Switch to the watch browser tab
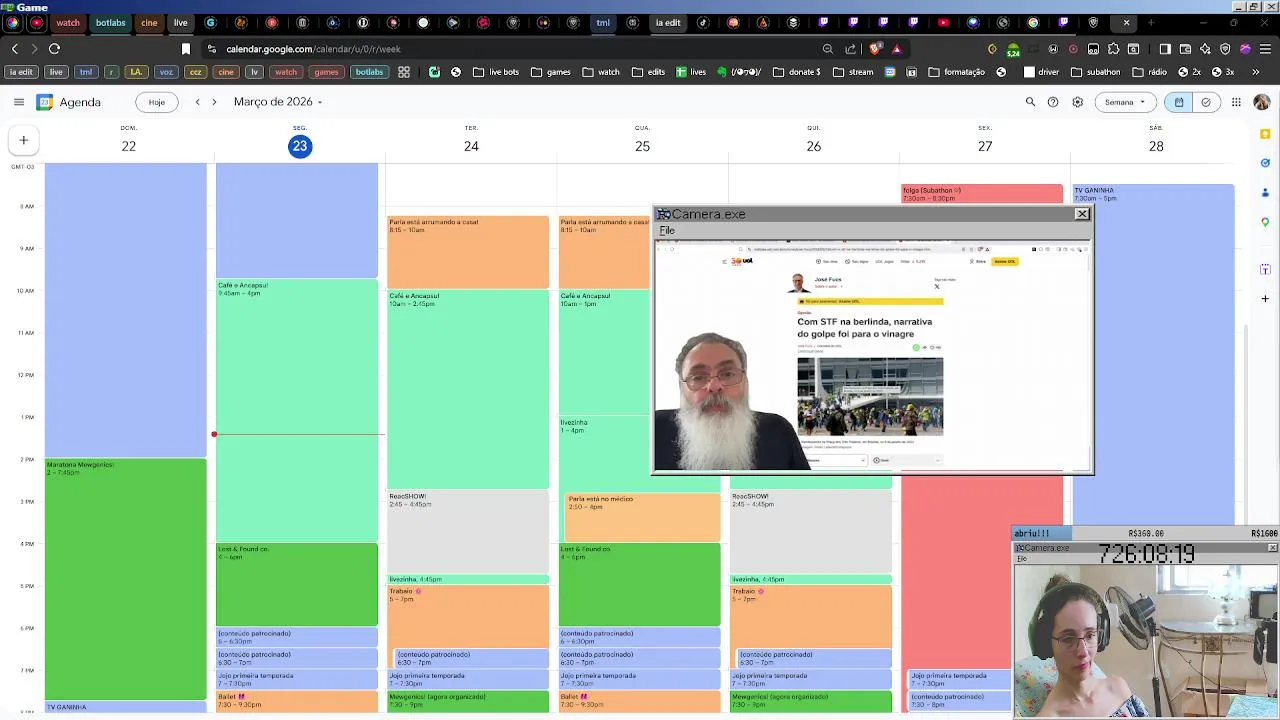This screenshot has width=1280, height=720. [x=68, y=22]
